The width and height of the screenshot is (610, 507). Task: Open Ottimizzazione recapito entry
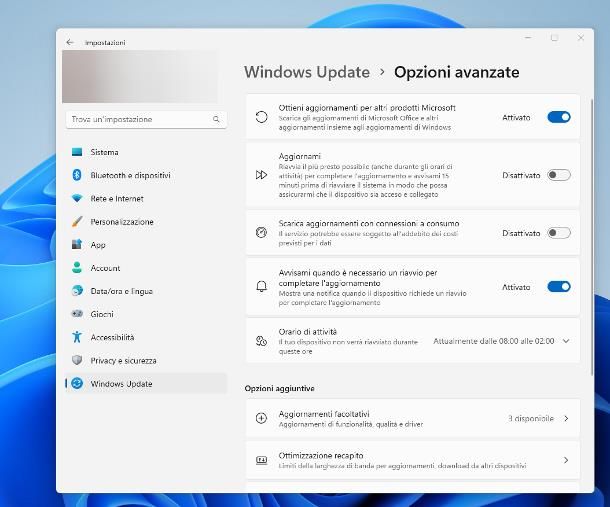coord(413,460)
